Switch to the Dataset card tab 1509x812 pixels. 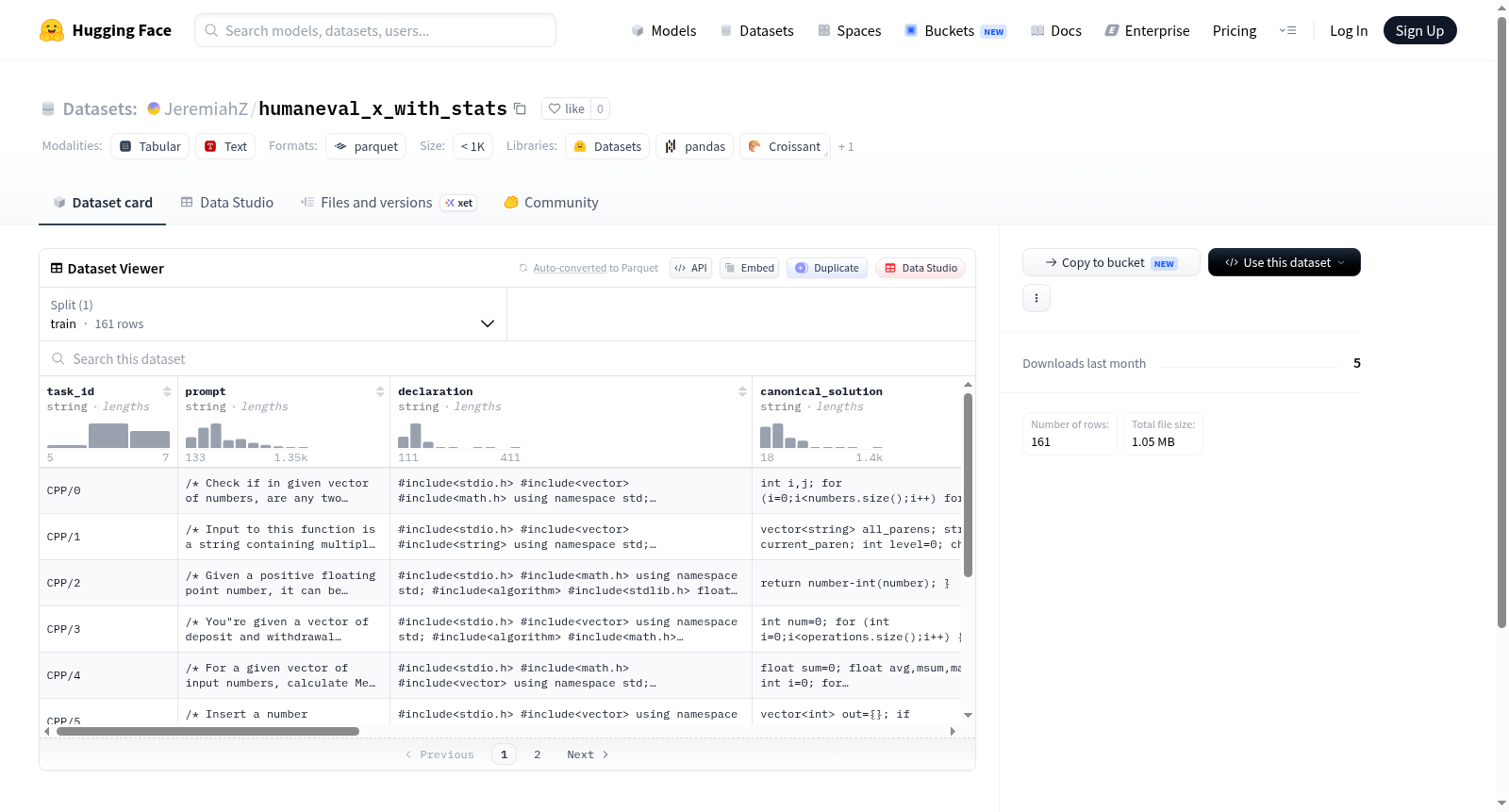point(102,203)
